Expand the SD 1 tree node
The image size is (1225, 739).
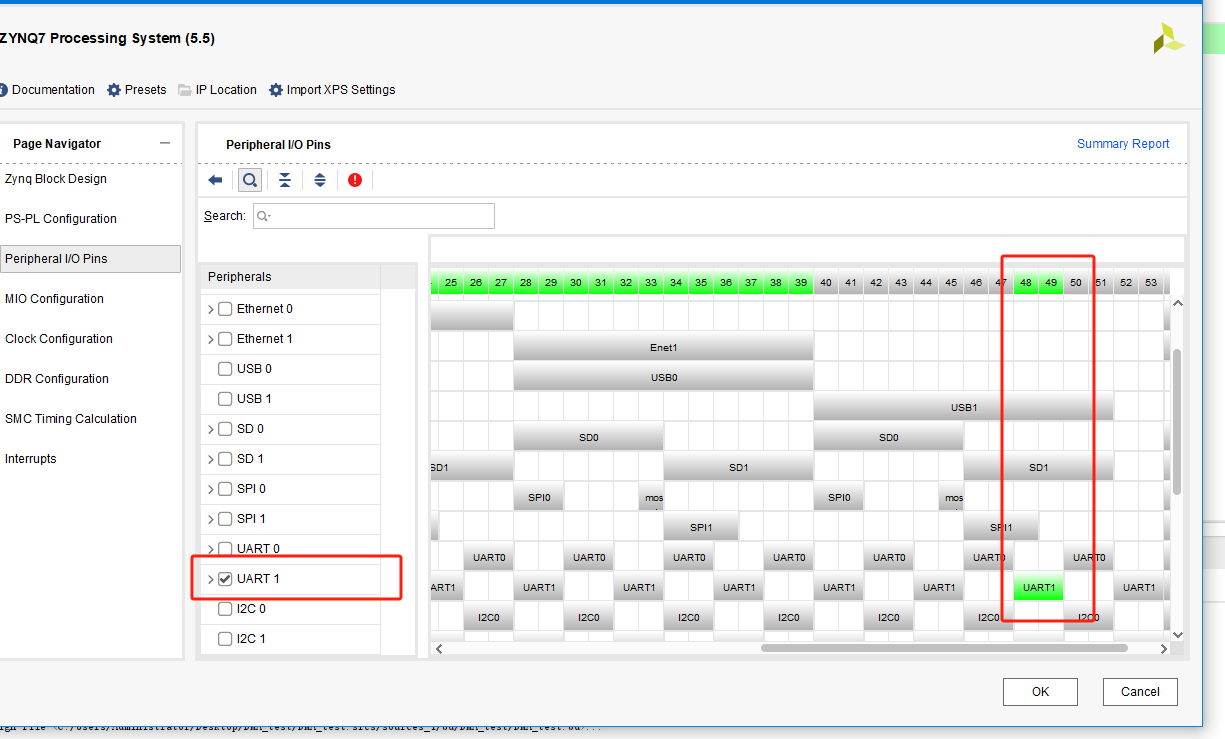point(210,459)
